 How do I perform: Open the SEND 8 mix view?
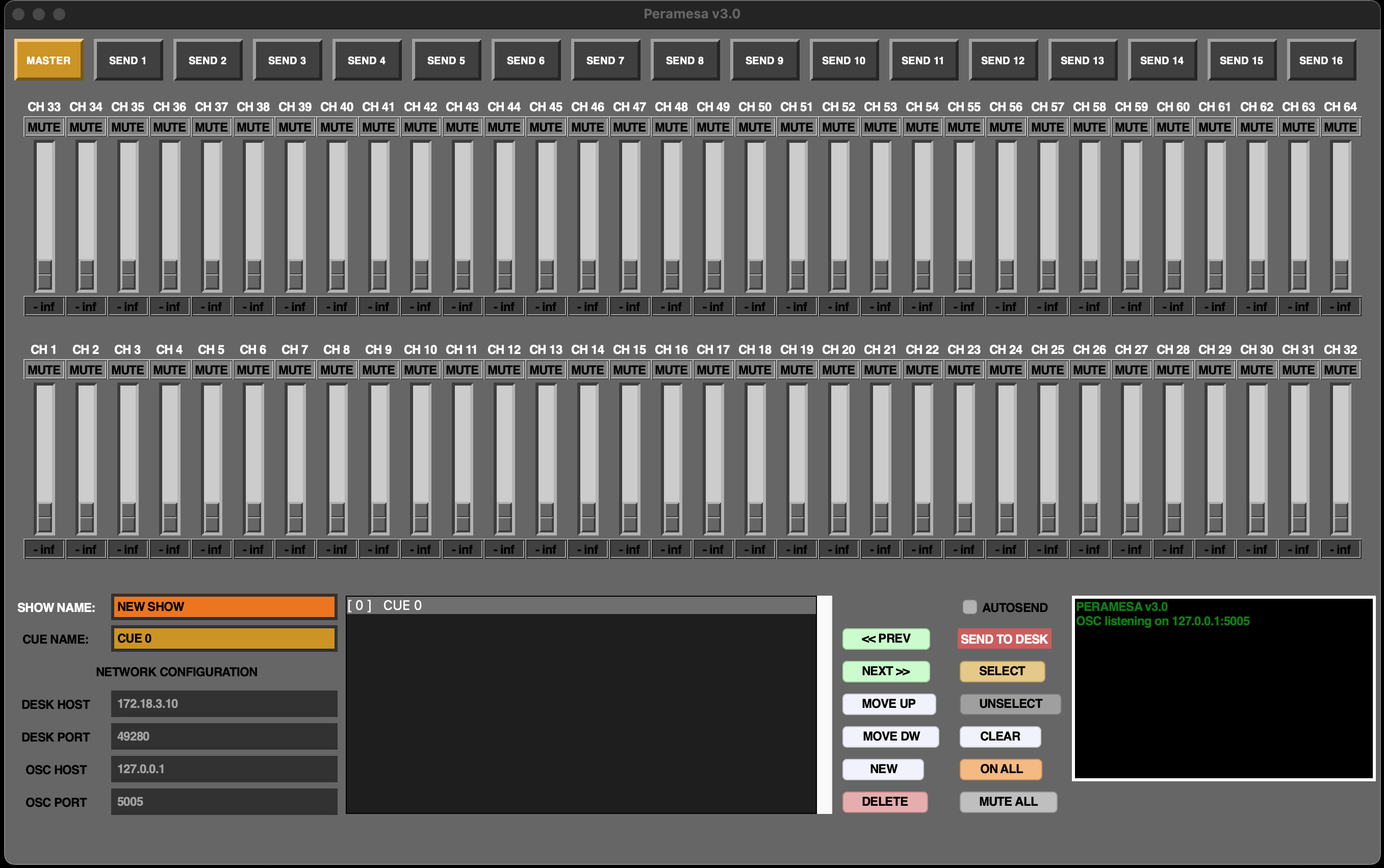685,60
